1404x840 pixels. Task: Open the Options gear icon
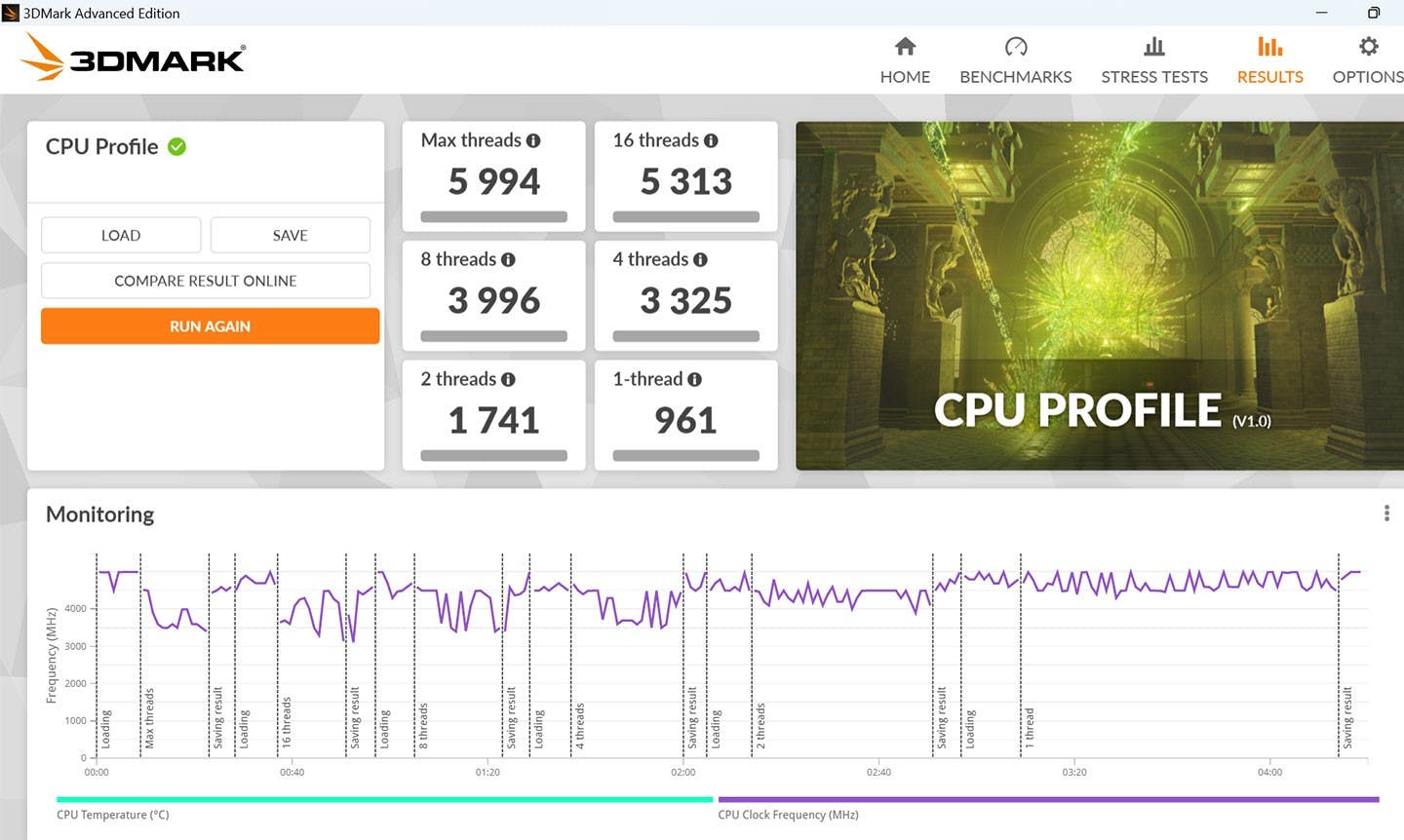[1369, 46]
